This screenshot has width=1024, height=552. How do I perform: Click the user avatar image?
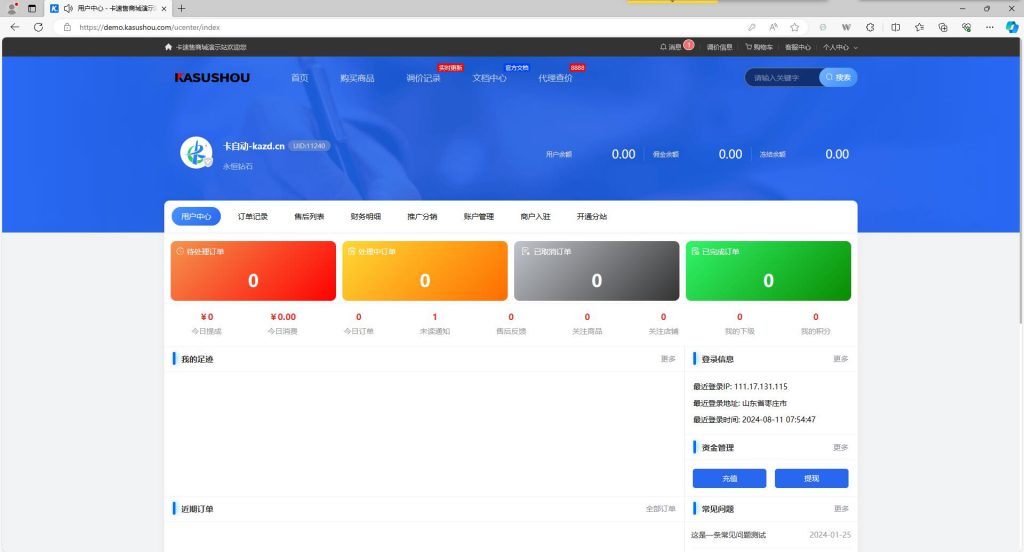pos(195,152)
